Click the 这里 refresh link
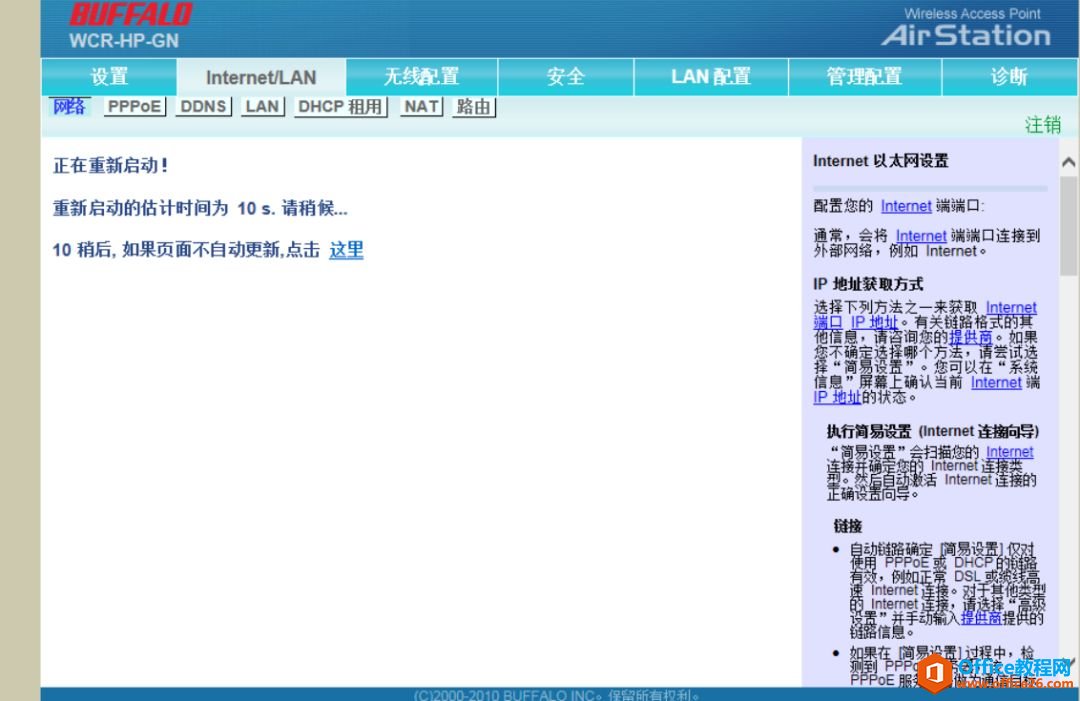This screenshot has height=701, width=1080. pos(346,249)
